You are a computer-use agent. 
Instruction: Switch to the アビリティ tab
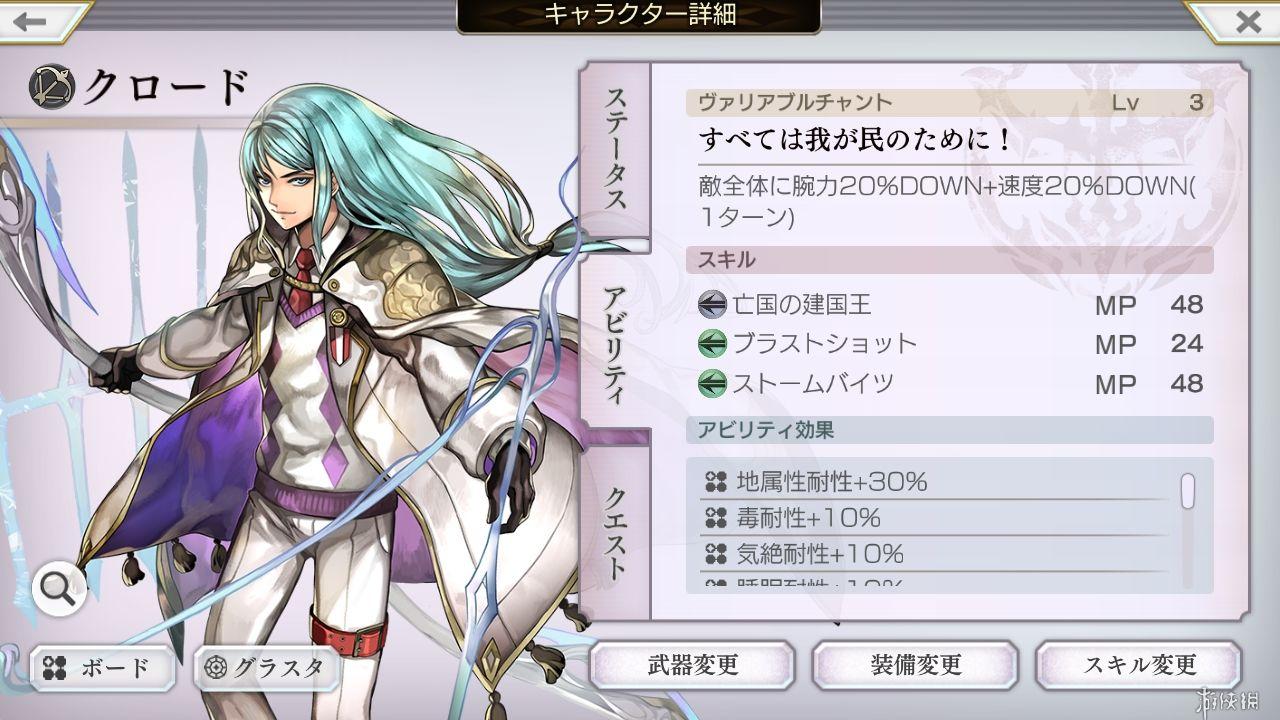[615, 340]
